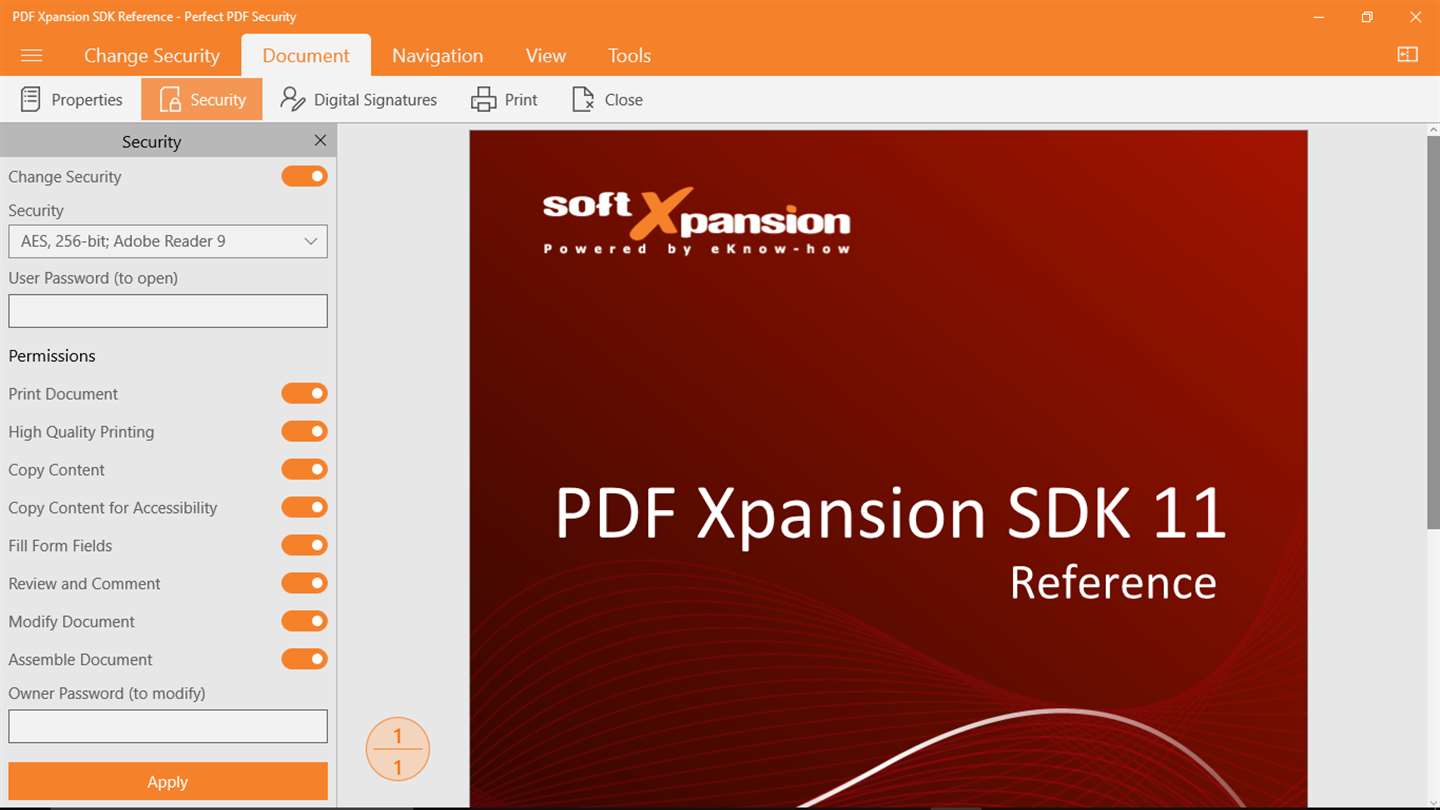Open Digital Signatures panel
This screenshot has width=1440, height=810.
358,100
